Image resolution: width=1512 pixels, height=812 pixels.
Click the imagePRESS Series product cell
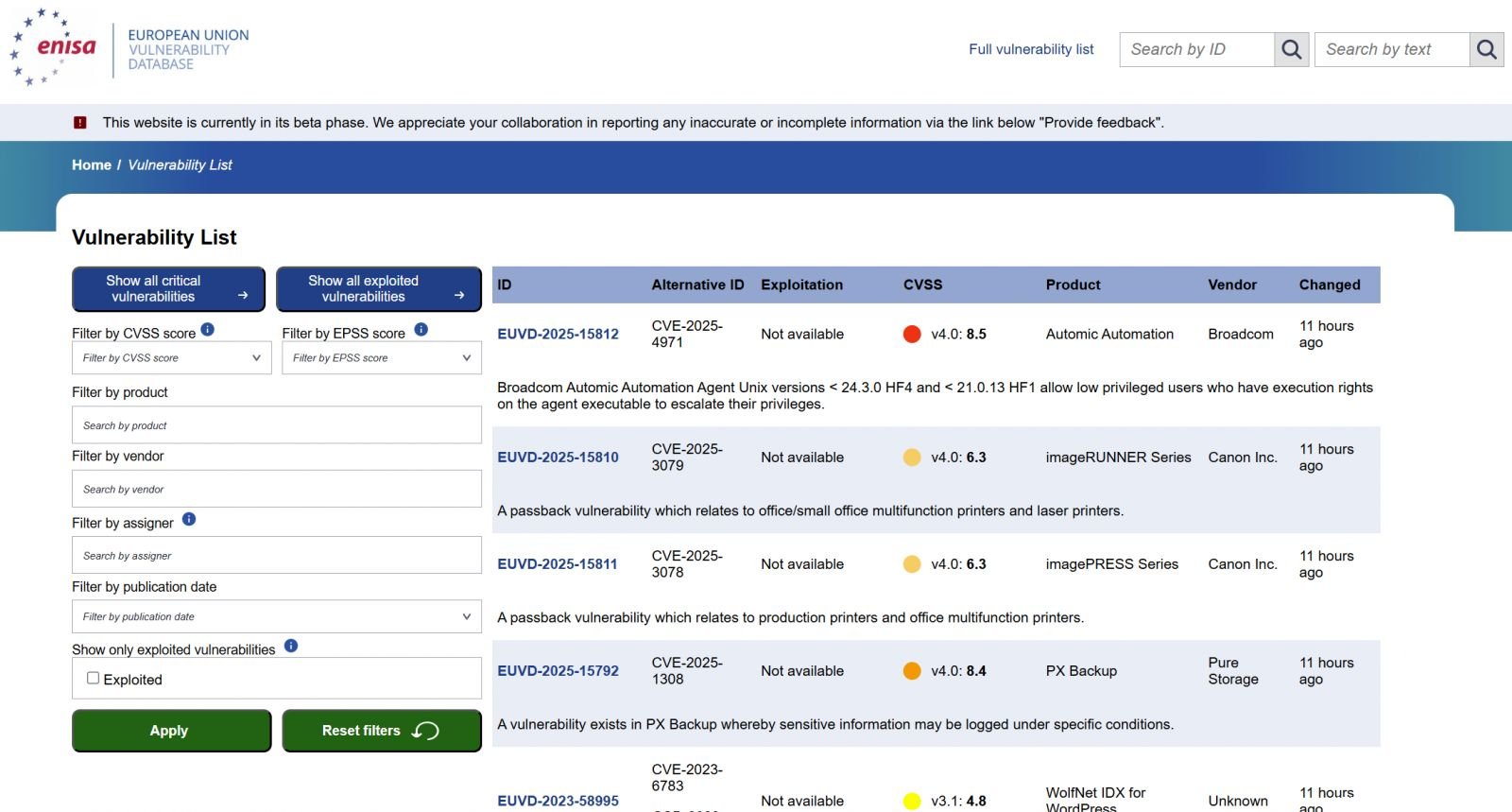point(1111,564)
